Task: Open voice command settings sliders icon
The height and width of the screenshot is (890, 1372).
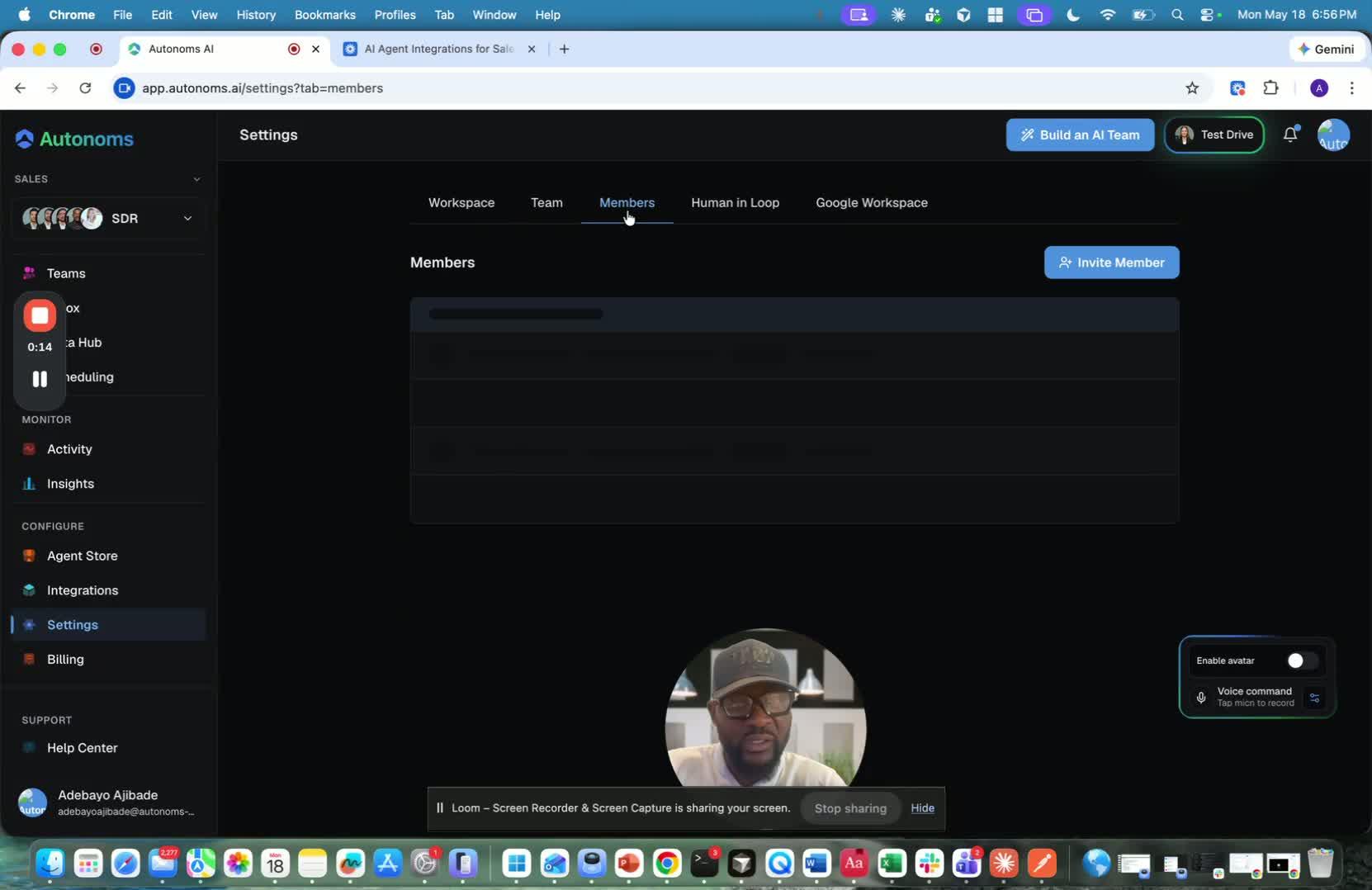Action: pyautogui.click(x=1314, y=698)
